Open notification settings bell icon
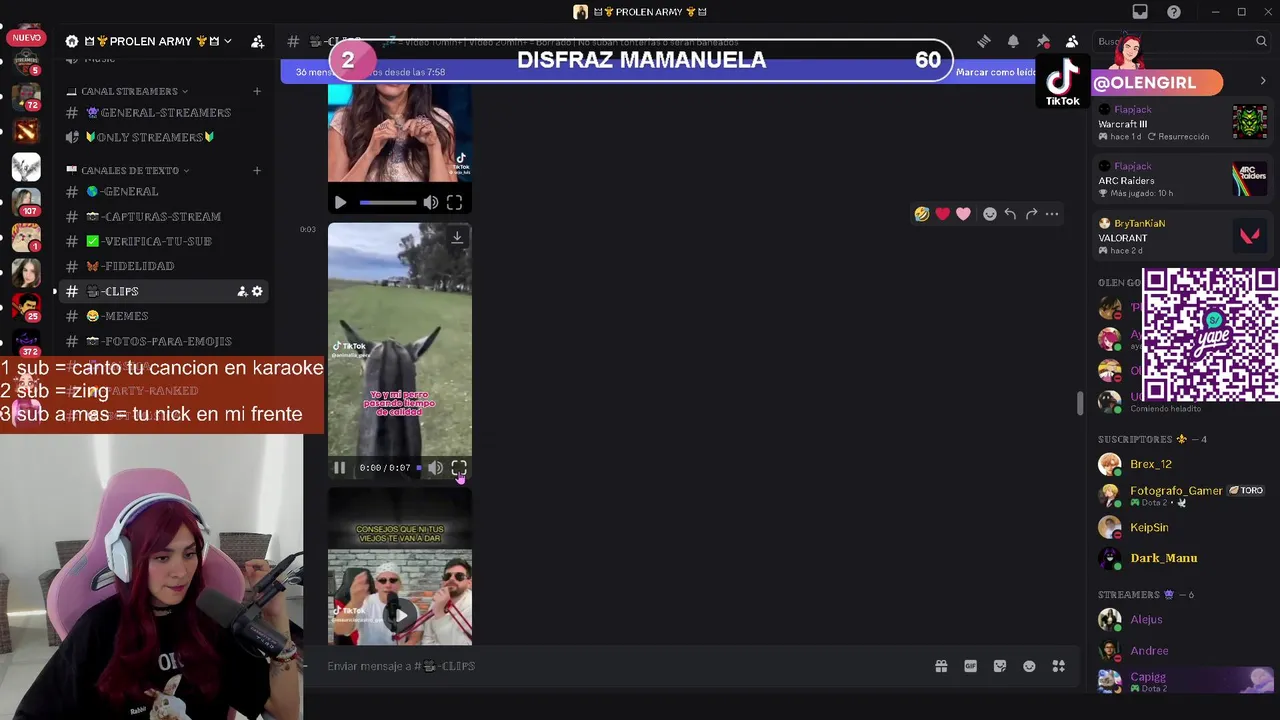The width and height of the screenshot is (1280, 720). pyautogui.click(x=1013, y=41)
